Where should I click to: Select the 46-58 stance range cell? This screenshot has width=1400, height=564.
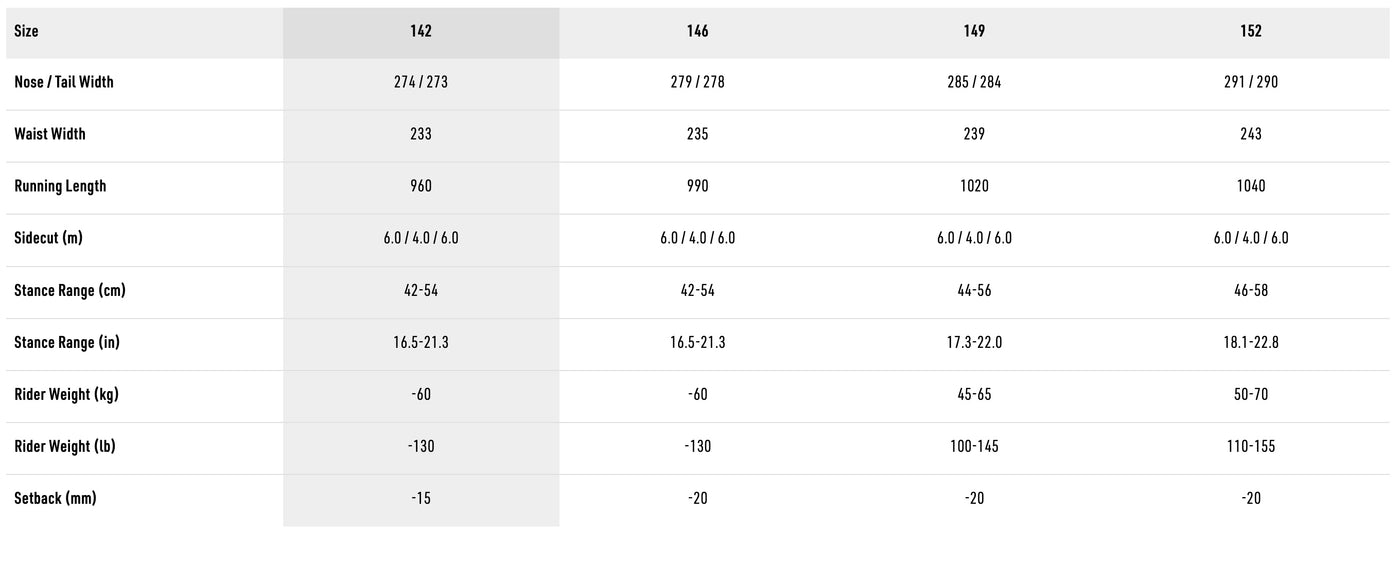click(x=1251, y=290)
